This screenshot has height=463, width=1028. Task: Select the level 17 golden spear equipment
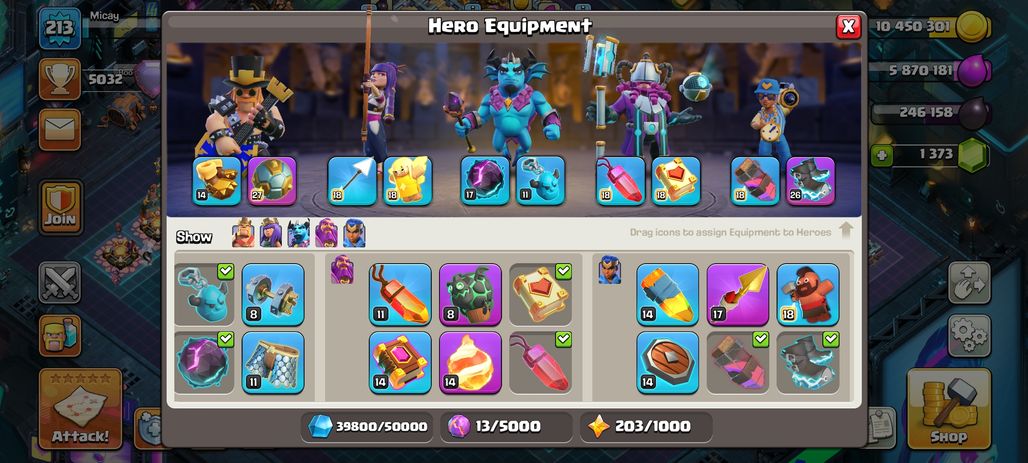[x=738, y=294]
